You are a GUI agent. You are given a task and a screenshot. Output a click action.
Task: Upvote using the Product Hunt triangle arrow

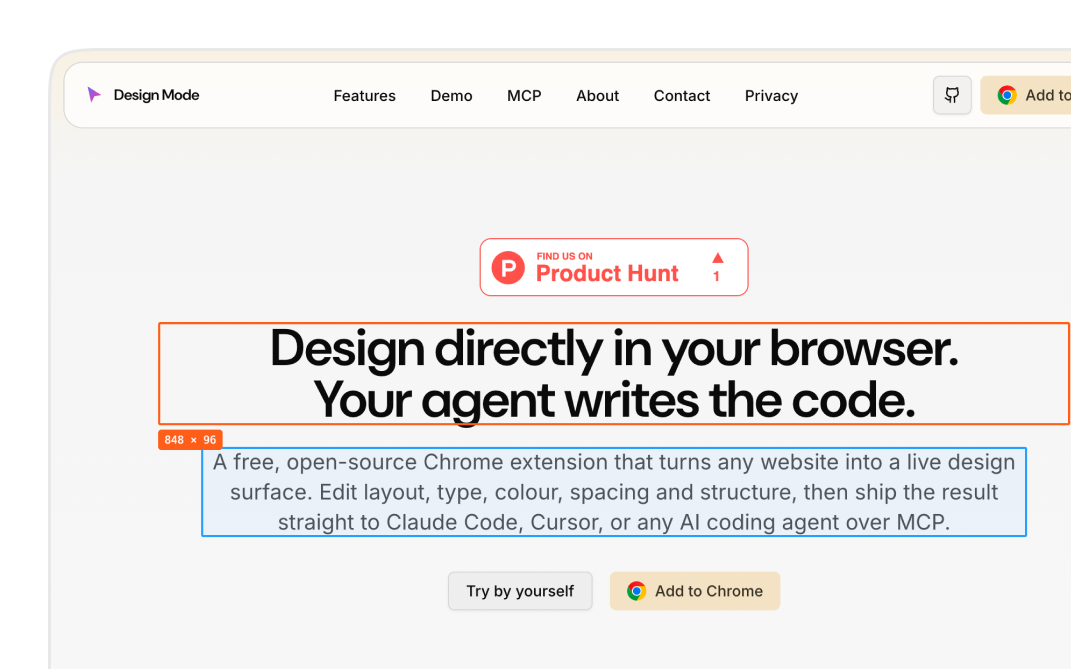tap(717, 258)
